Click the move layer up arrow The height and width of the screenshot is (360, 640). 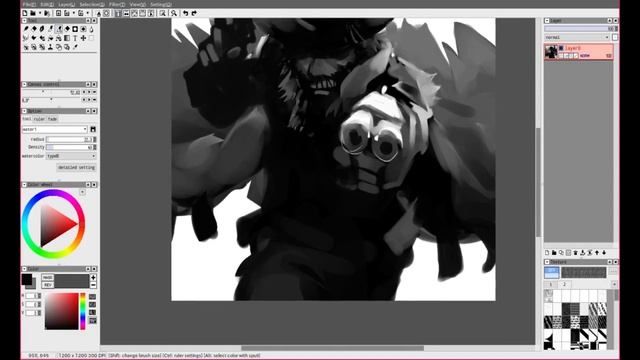pos(597,253)
